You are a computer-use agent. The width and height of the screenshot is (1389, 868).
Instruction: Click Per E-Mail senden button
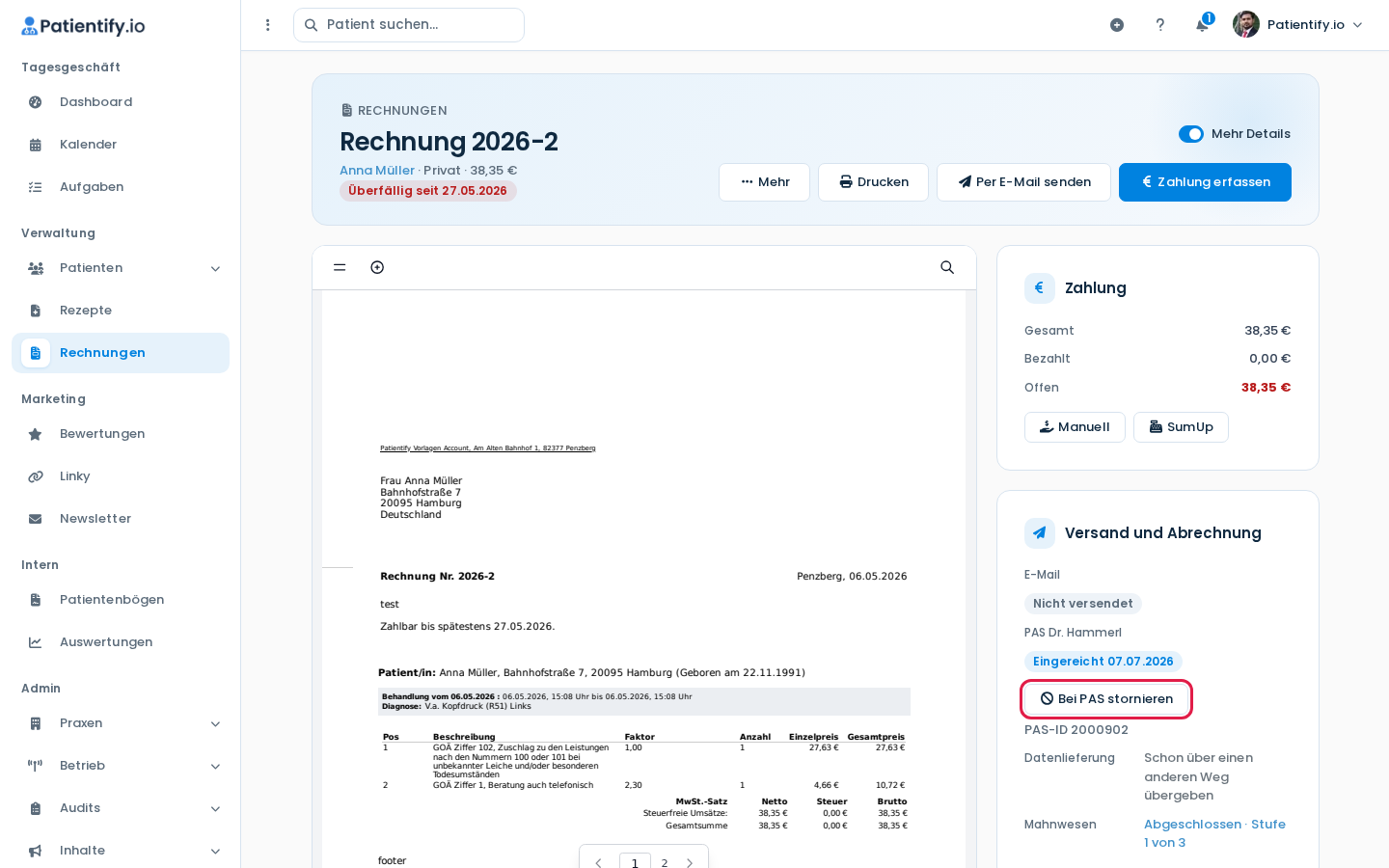(x=1023, y=182)
